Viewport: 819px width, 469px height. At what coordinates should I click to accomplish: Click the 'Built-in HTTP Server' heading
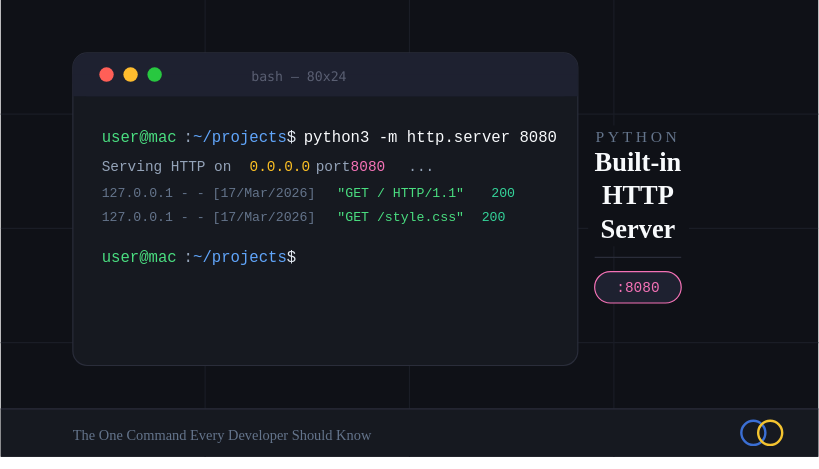(x=638, y=196)
